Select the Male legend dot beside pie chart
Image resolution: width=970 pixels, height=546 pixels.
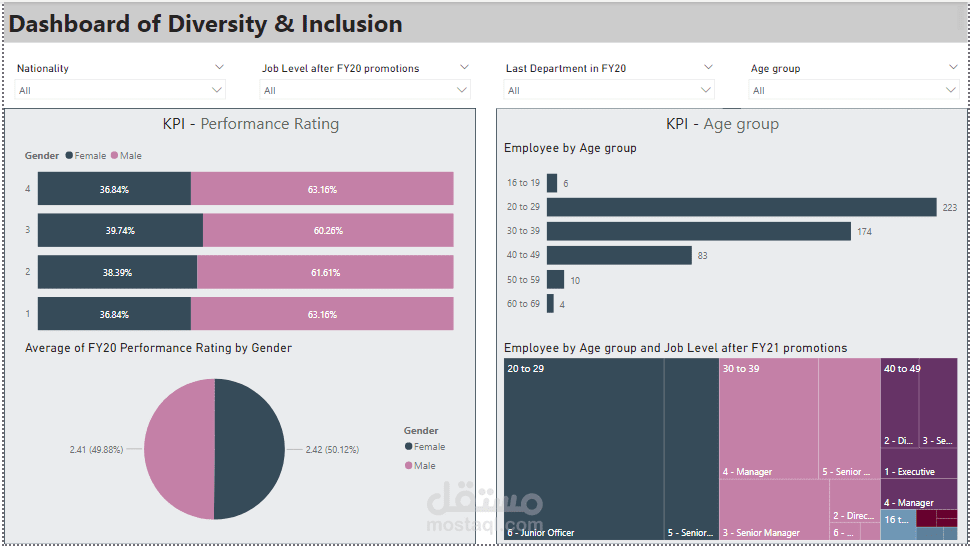[x=408, y=466]
